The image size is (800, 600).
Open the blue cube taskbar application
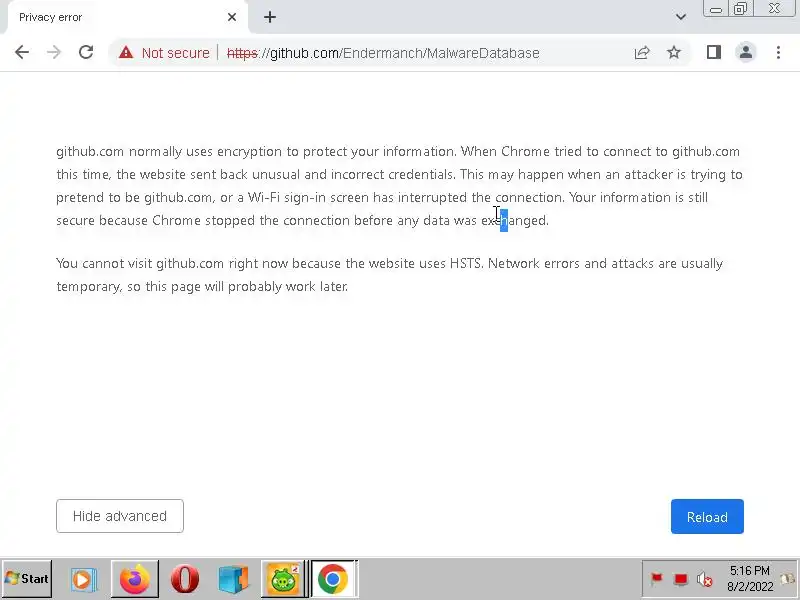click(x=233, y=580)
